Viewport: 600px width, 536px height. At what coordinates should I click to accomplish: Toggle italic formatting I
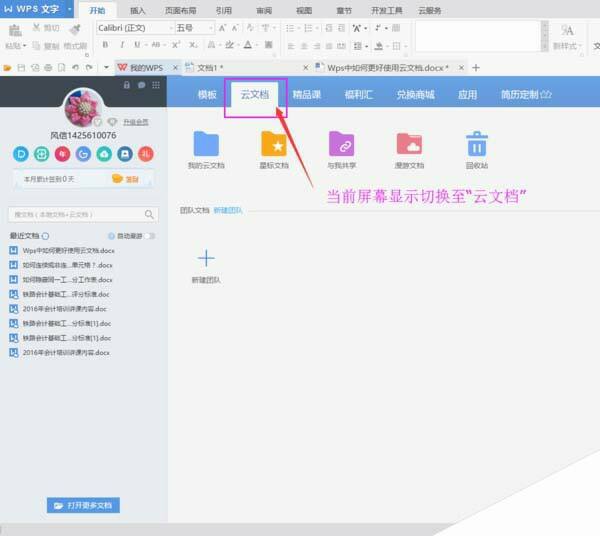point(122,45)
